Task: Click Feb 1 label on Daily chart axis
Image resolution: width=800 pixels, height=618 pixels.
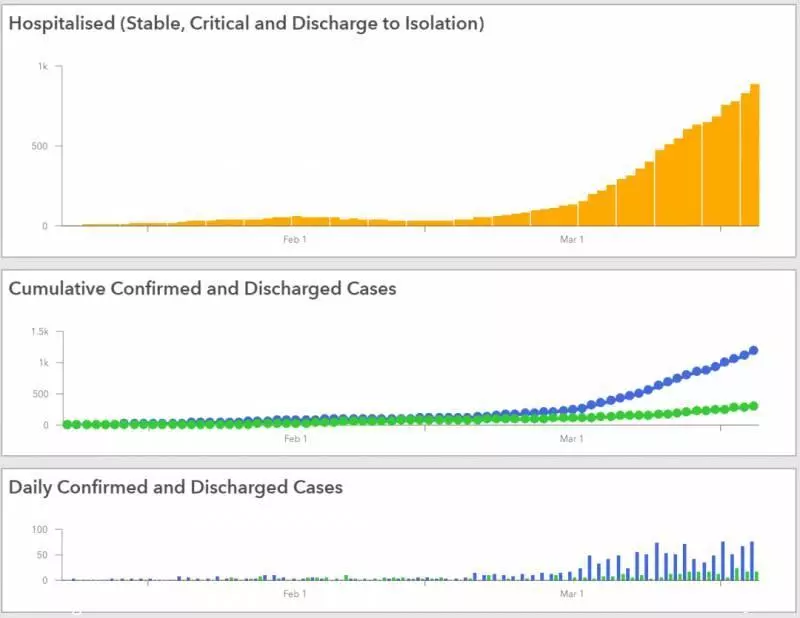Action: coord(295,594)
